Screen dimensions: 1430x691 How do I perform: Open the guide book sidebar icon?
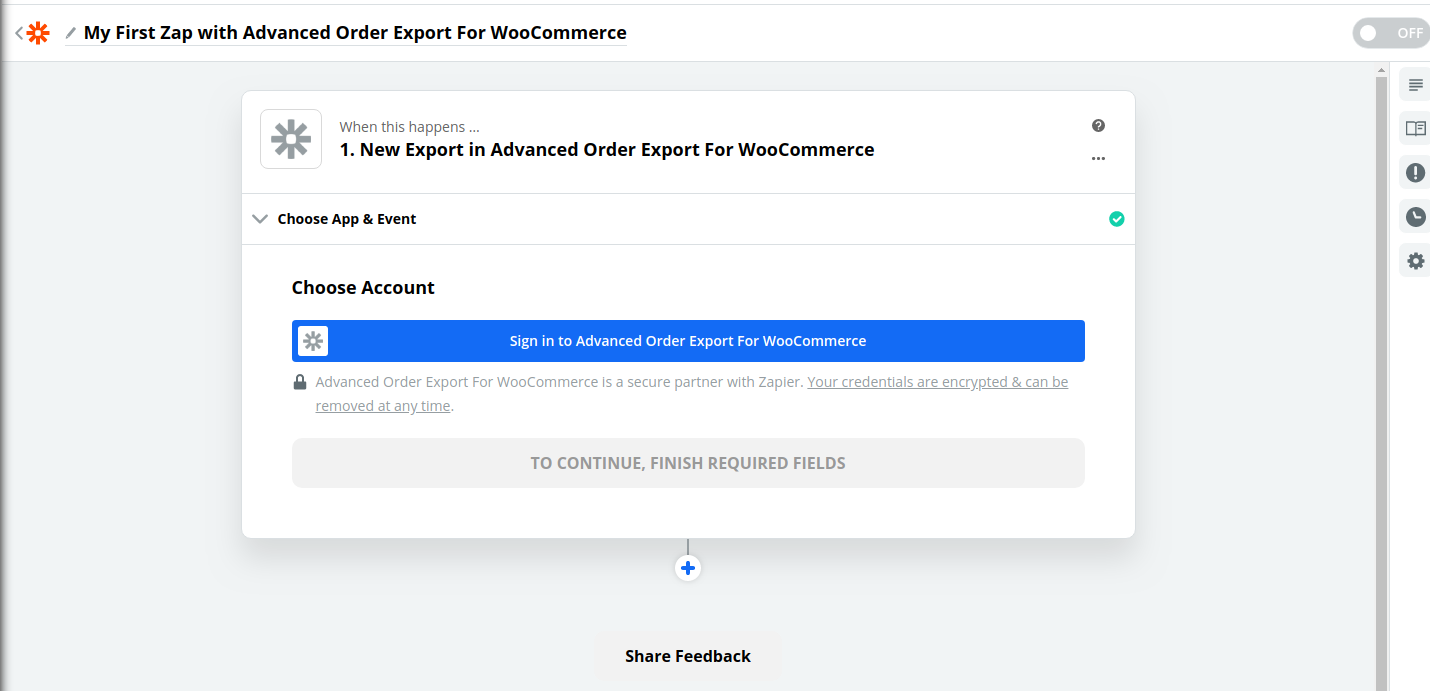click(1415, 128)
